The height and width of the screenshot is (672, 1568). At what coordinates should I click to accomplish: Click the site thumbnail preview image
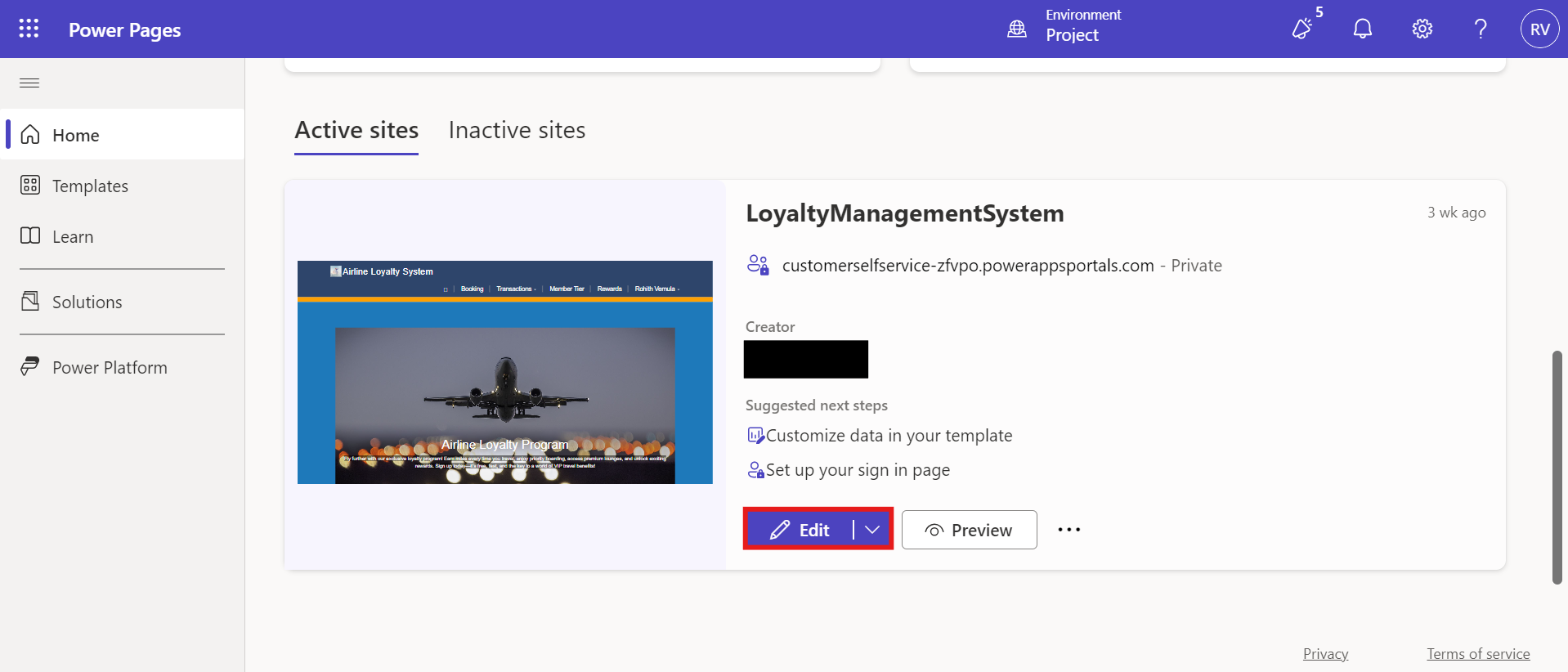click(504, 373)
